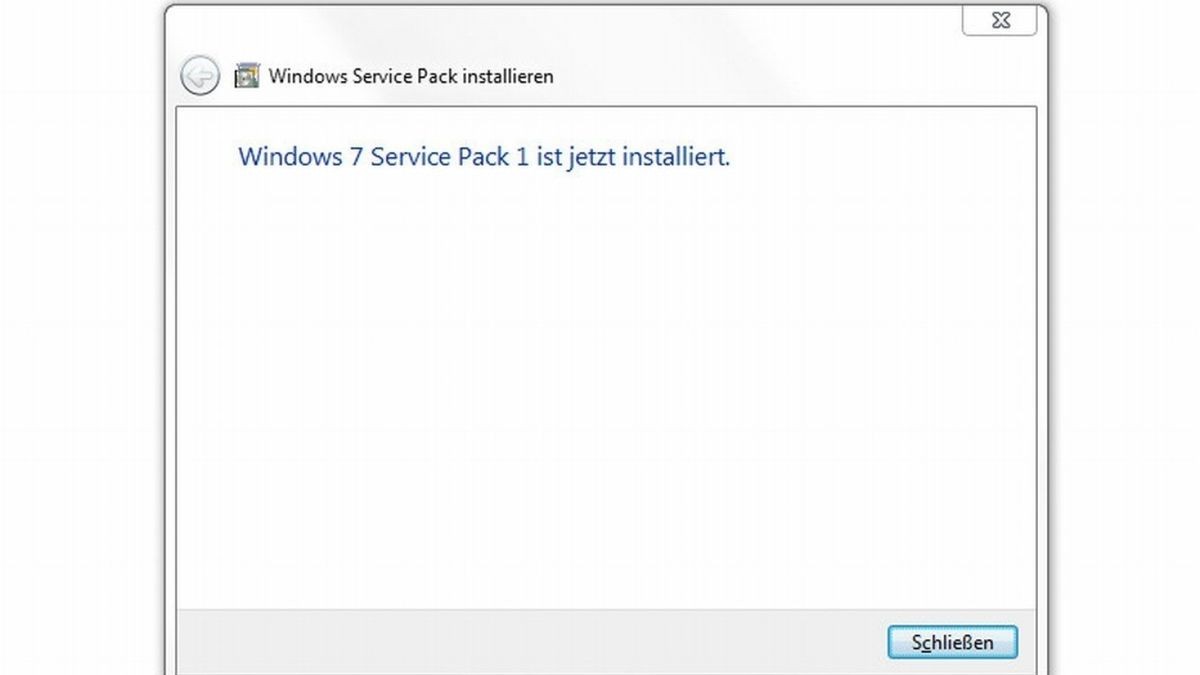
Task: Click "Service Pack 1" in the blue heading
Action: click(x=449, y=157)
